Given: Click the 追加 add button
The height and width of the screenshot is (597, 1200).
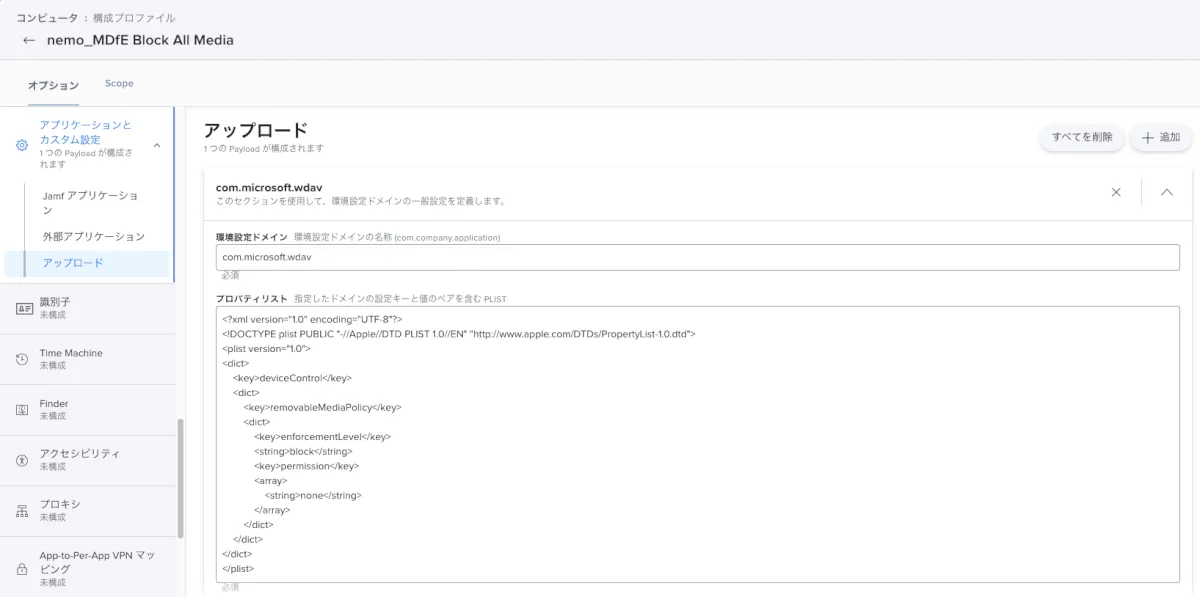Looking at the screenshot, I should coord(1161,138).
